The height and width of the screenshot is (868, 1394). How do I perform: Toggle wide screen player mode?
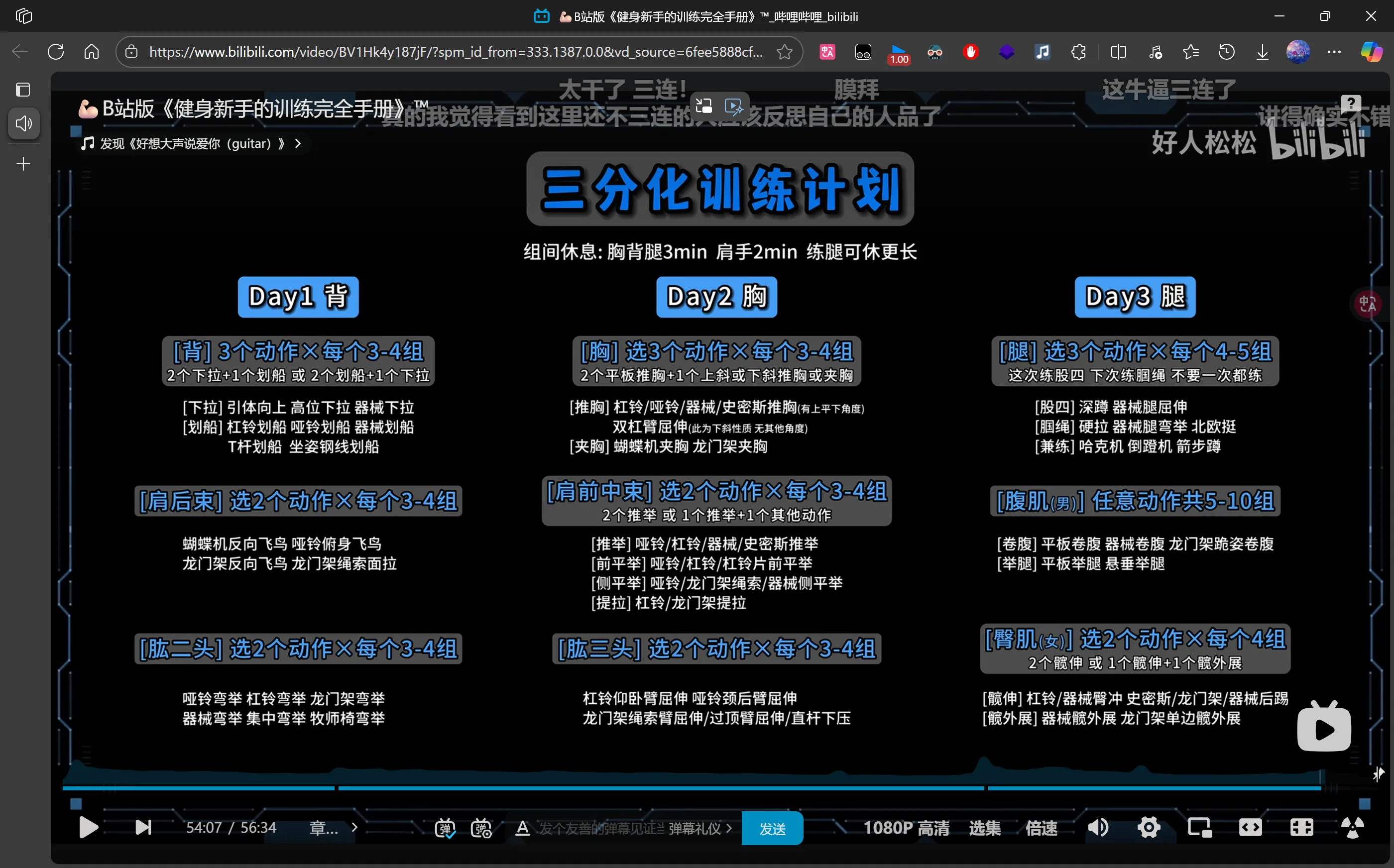pos(1251,827)
